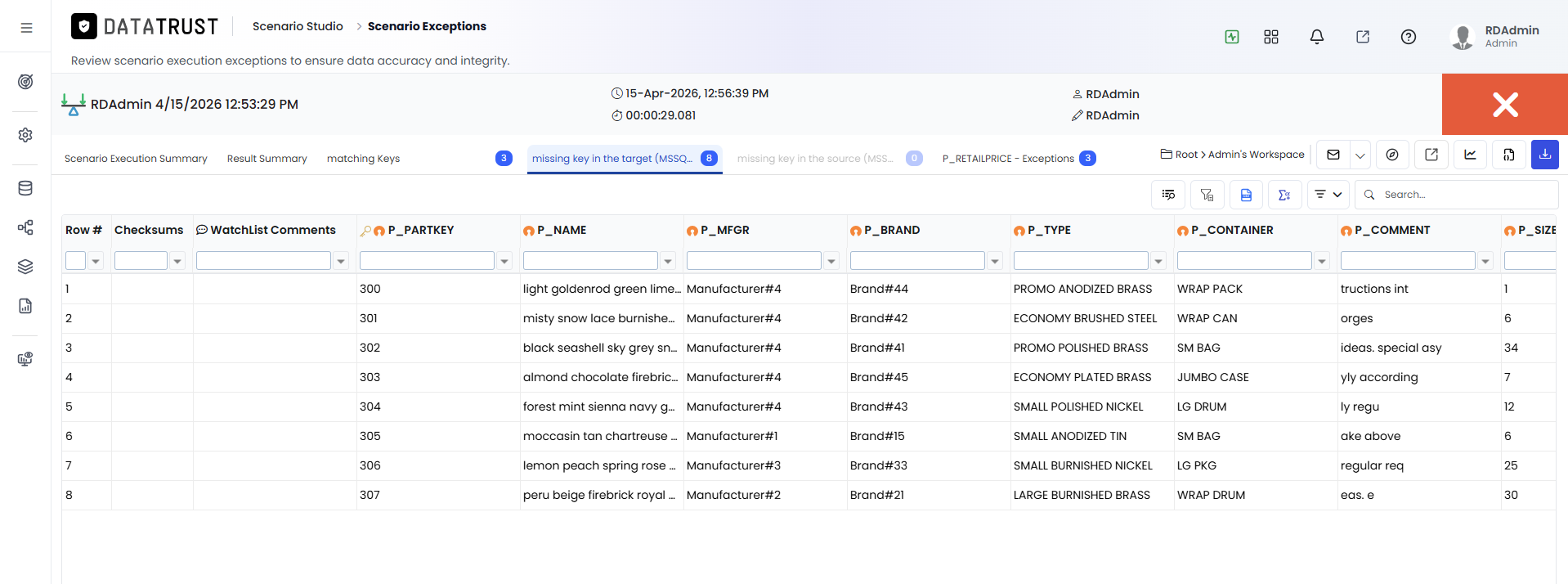
Task: Click the email envelope button
Action: 1333,155
